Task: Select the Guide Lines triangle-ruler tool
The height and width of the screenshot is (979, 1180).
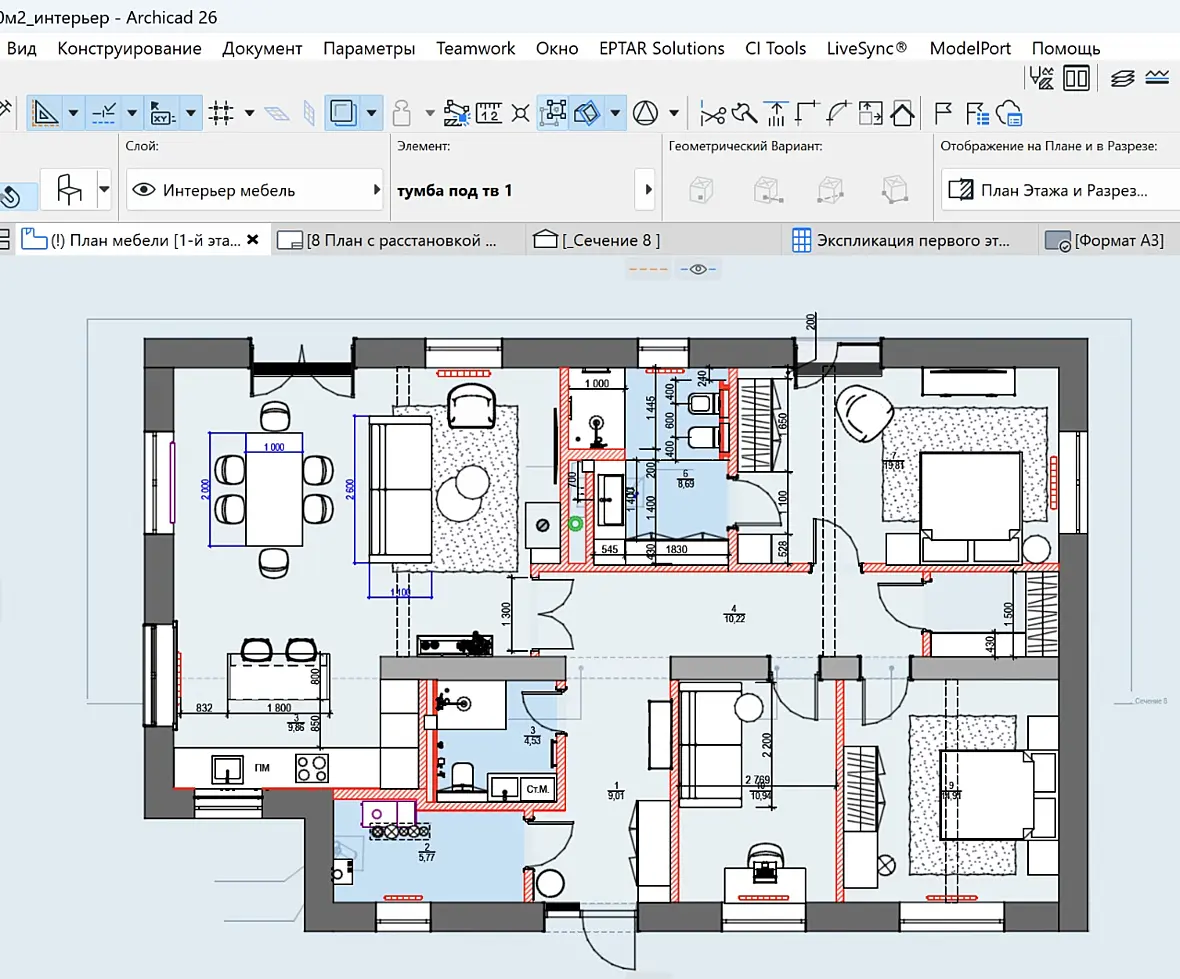Action: point(45,114)
